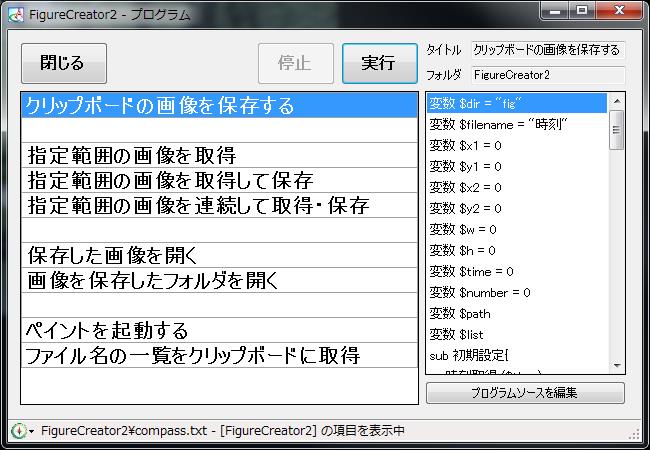Click the プログラムソースを編集 button

[x=525, y=393]
